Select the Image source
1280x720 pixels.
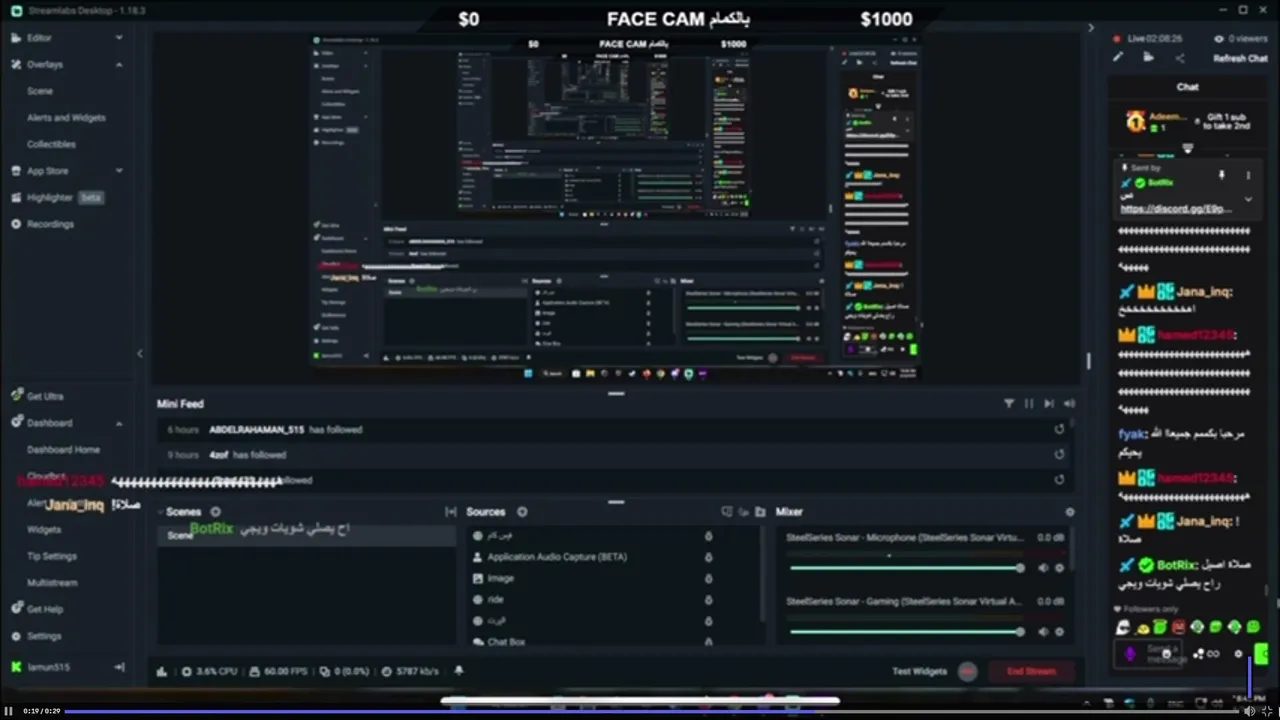500,578
